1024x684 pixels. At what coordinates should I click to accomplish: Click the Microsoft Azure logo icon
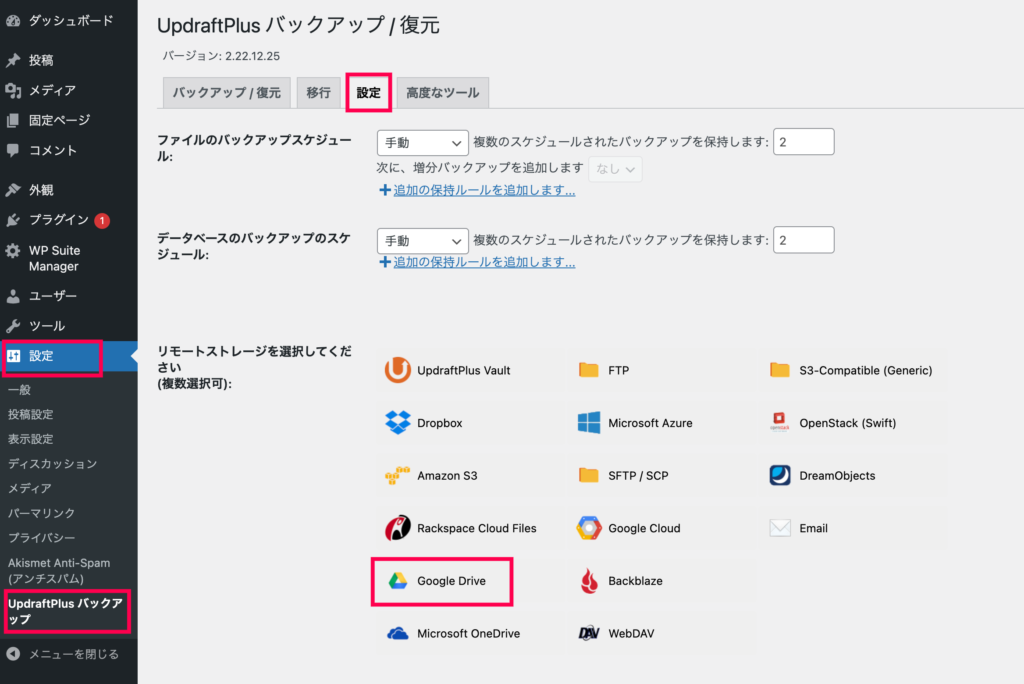tap(588, 423)
